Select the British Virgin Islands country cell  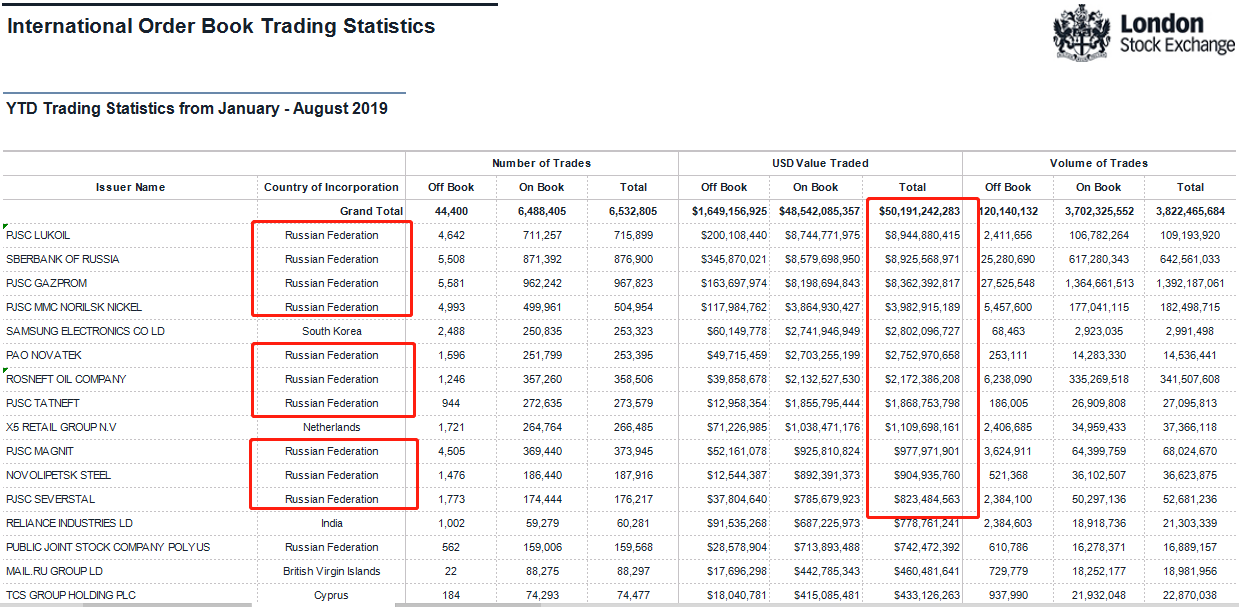click(x=331, y=571)
